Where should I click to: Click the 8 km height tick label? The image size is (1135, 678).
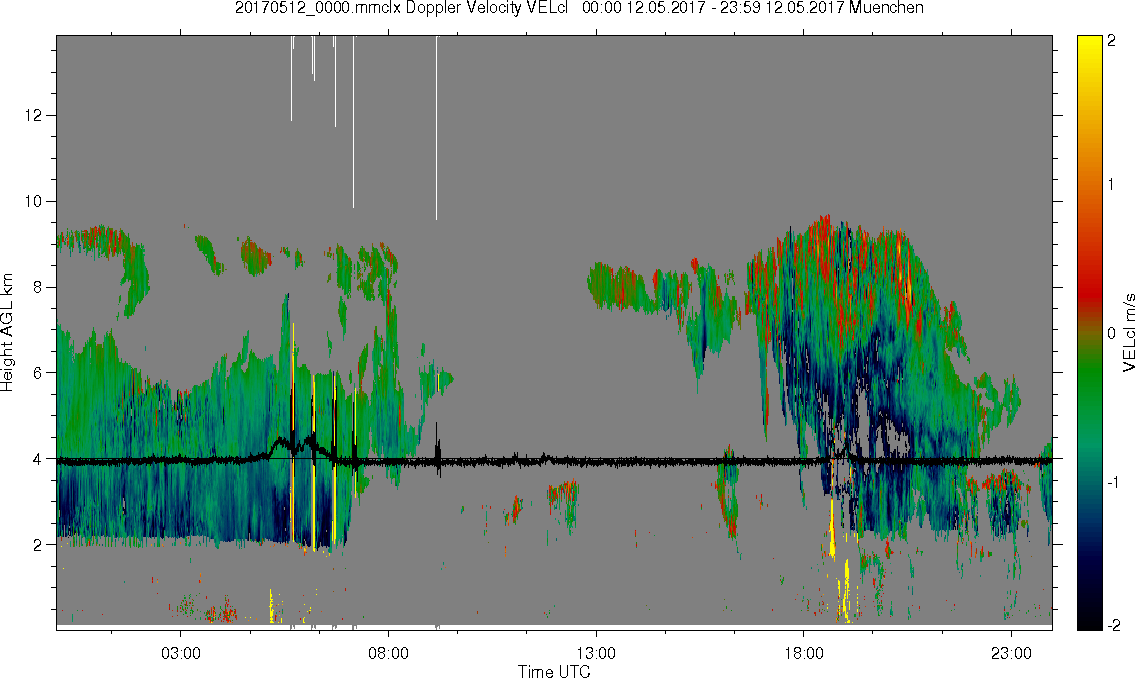37,287
